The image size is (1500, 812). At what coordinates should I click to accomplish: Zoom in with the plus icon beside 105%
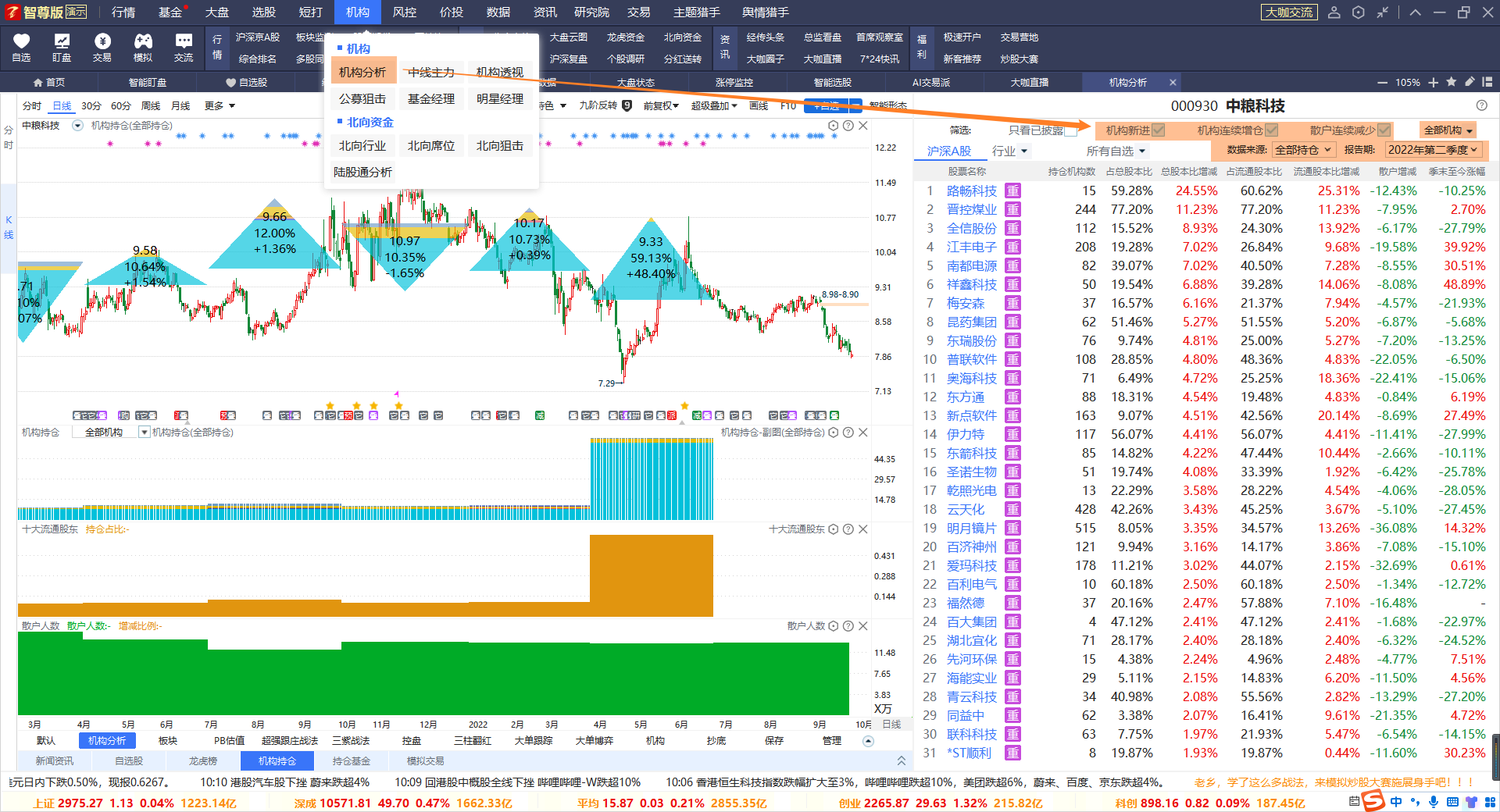click(1433, 82)
